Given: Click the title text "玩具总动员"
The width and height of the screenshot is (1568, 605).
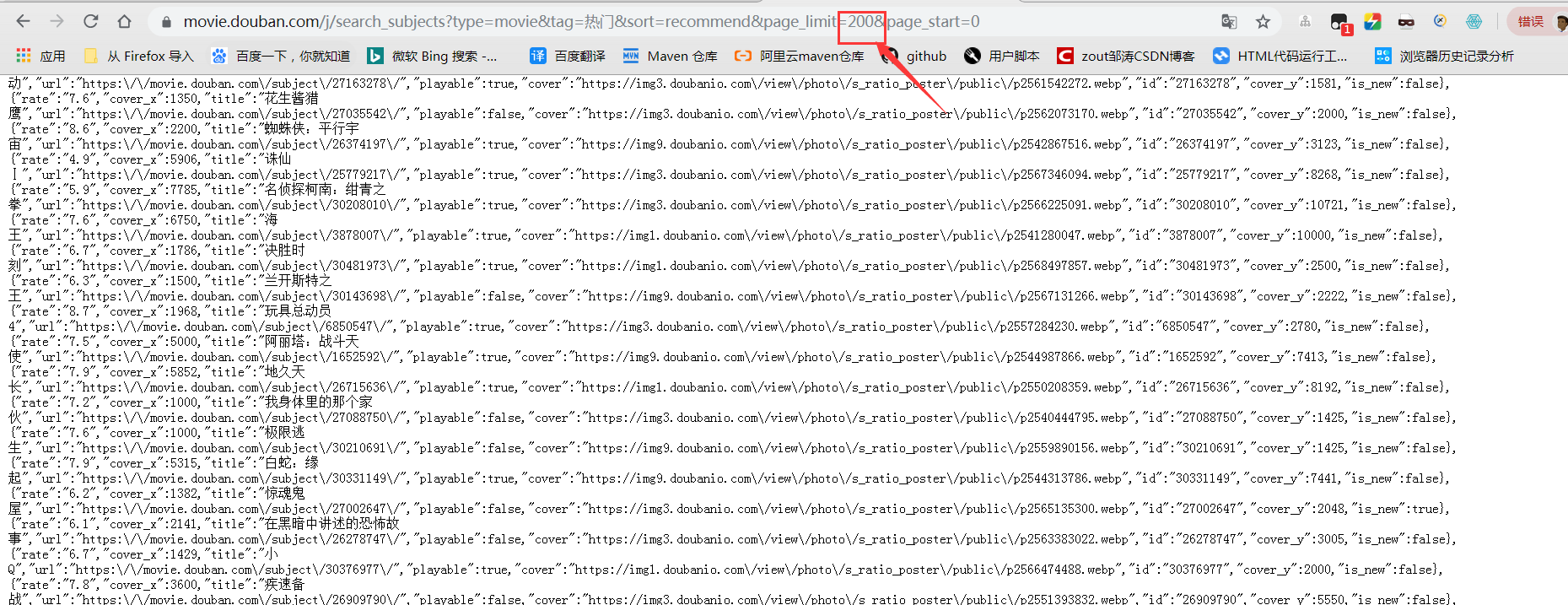Looking at the screenshot, I should pyautogui.click(x=299, y=311).
